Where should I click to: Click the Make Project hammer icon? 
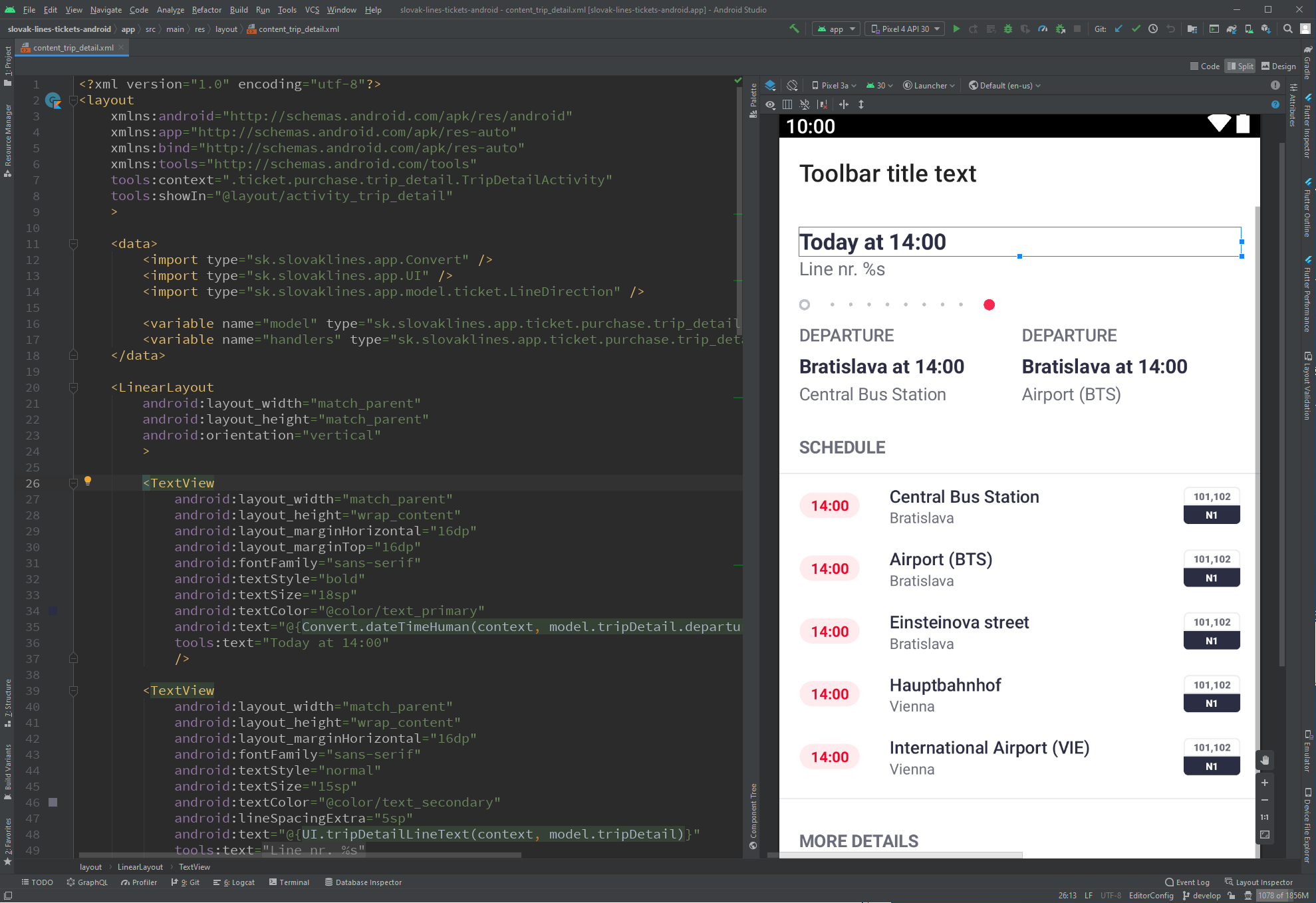click(x=794, y=29)
